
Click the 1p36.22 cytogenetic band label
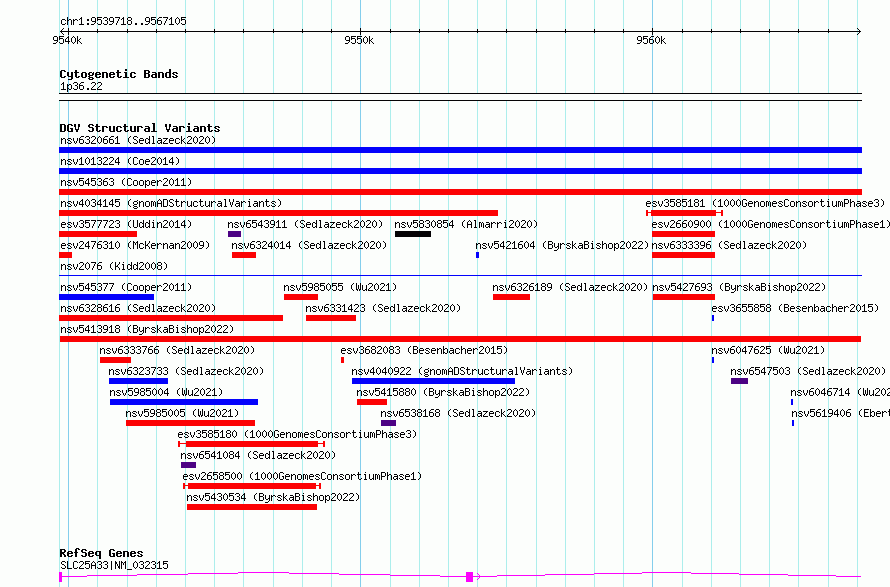(x=81, y=87)
